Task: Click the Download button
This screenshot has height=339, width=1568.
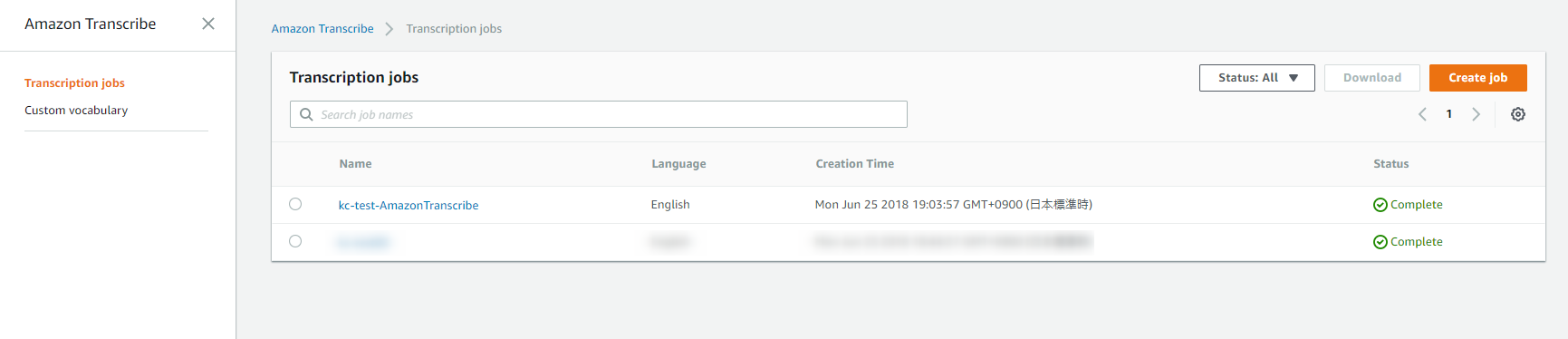Action: (1371, 78)
